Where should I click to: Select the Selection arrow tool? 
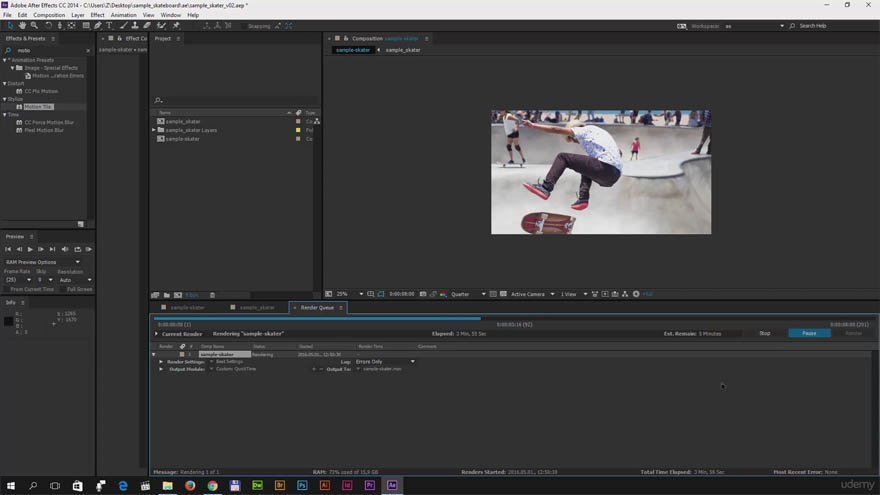[x=10, y=26]
